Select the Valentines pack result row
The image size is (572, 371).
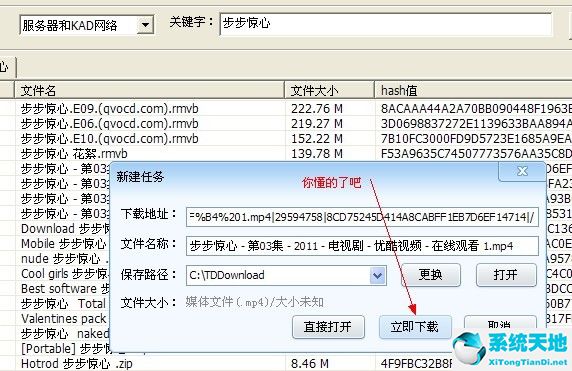pyautogui.click(x=64, y=318)
